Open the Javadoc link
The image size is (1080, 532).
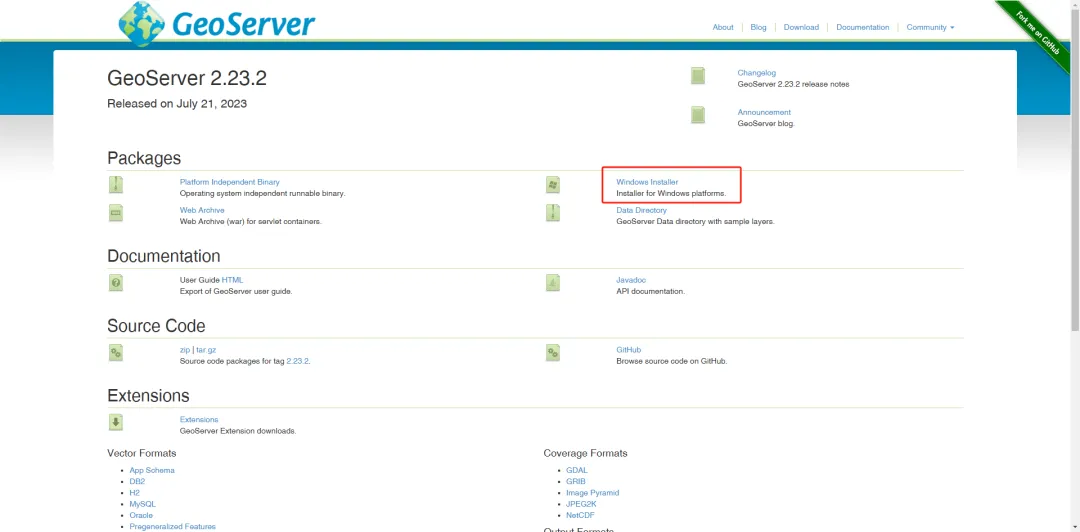[x=631, y=280]
